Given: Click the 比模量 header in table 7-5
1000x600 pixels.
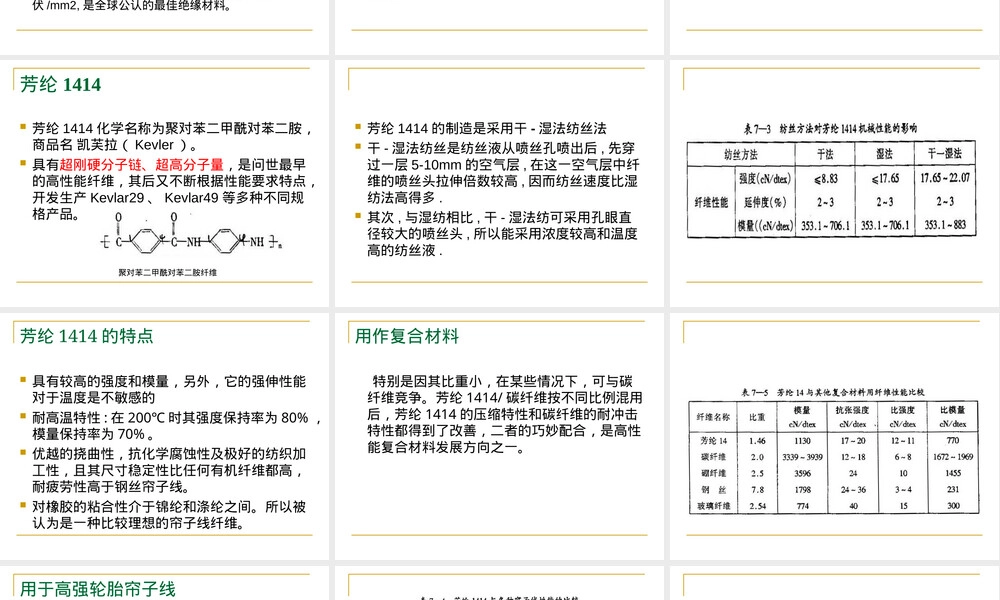Looking at the screenshot, I should pyautogui.click(x=953, y=410).
